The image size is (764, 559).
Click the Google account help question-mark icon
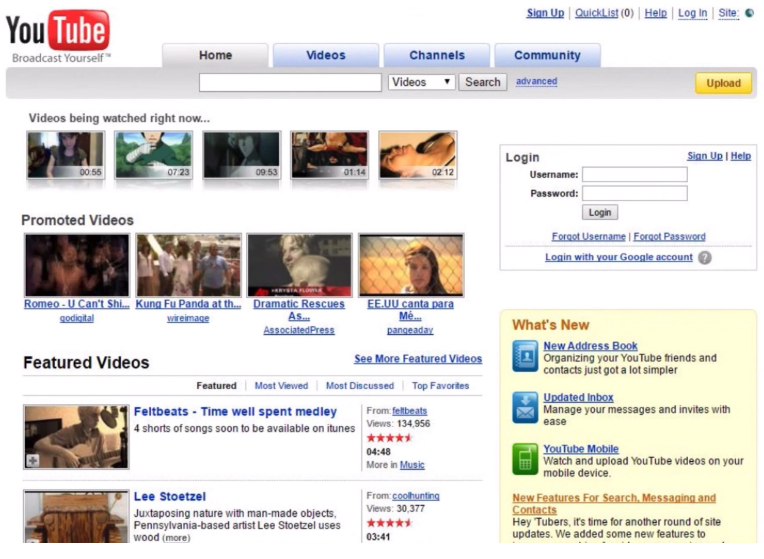pos(705,258)
